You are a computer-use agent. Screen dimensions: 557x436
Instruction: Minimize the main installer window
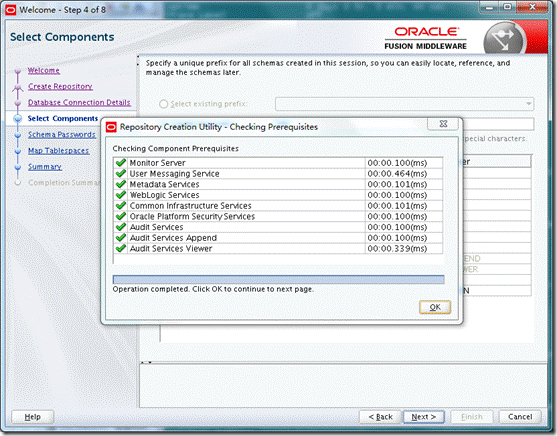[x=490, y=7]
